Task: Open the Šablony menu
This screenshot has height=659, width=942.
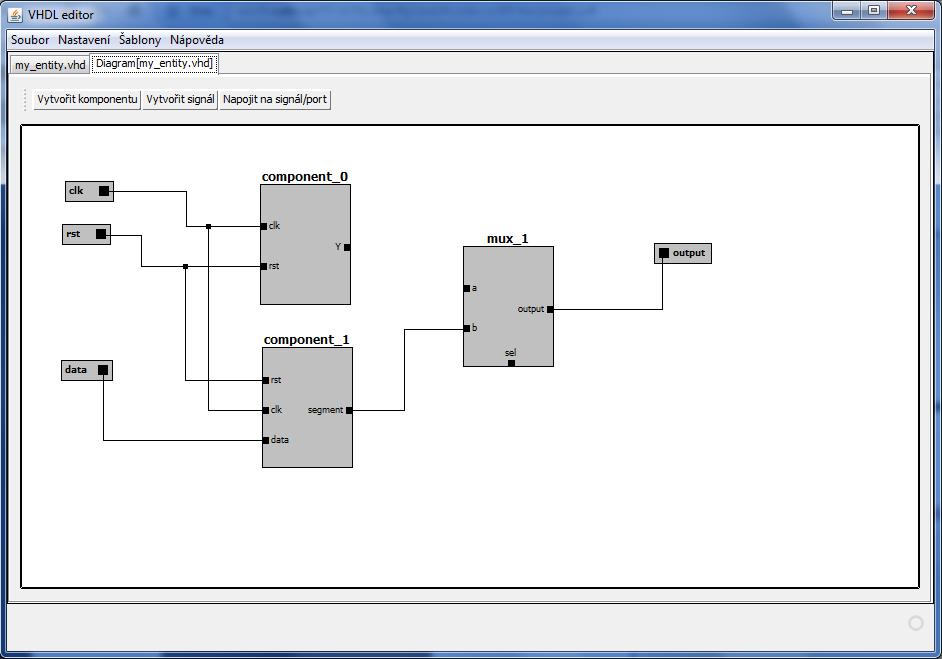Action: [x=140, y=40]
